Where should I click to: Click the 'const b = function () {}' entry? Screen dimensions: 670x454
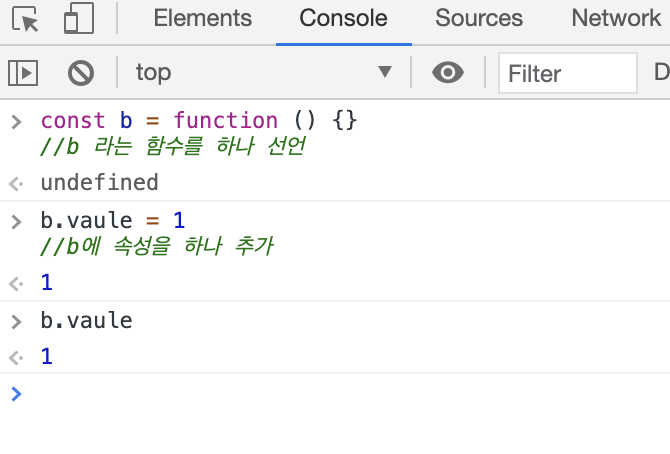point(198,121)
